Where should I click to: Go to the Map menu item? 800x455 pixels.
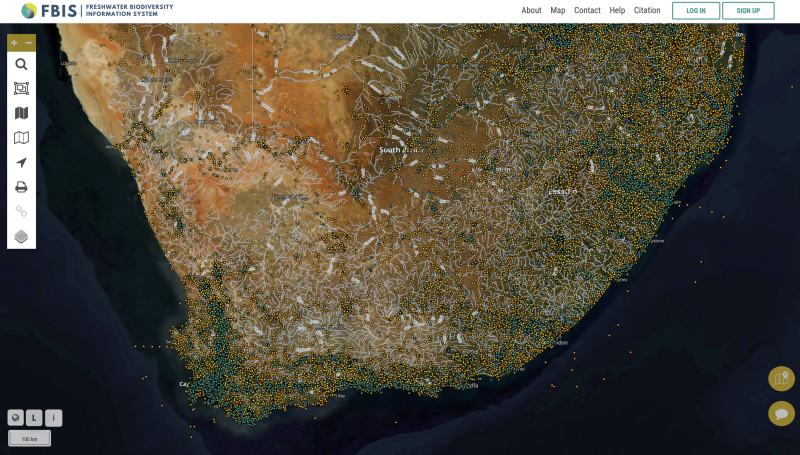coord(558,11)
